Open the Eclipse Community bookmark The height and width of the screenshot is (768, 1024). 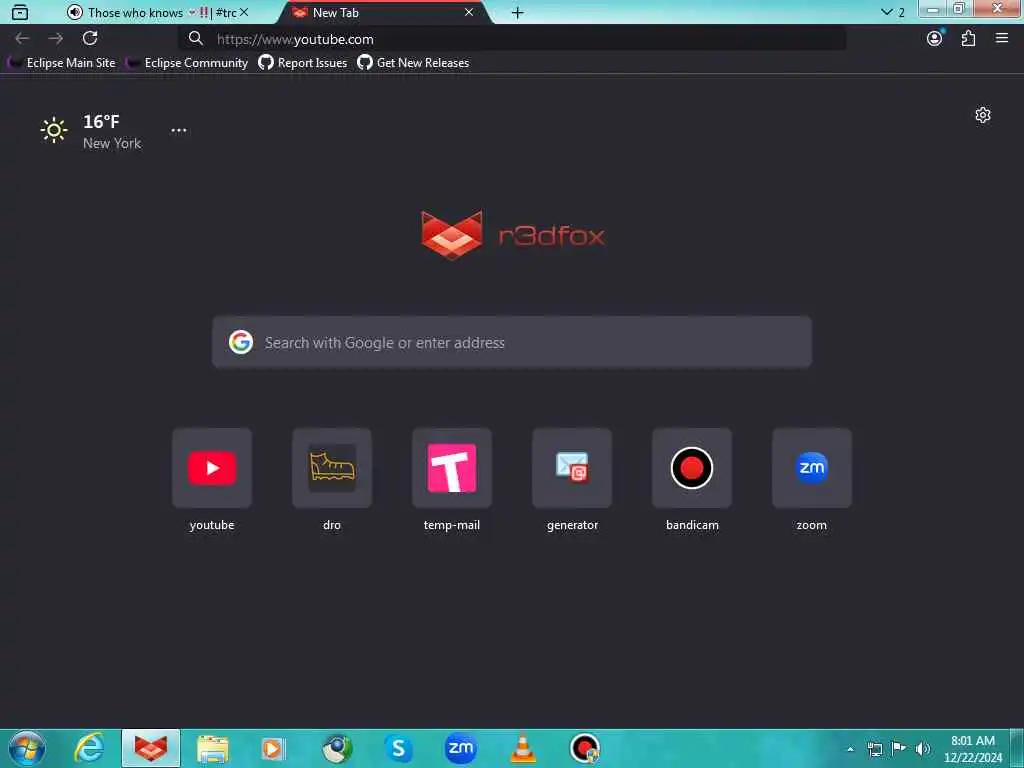(187, 63)
